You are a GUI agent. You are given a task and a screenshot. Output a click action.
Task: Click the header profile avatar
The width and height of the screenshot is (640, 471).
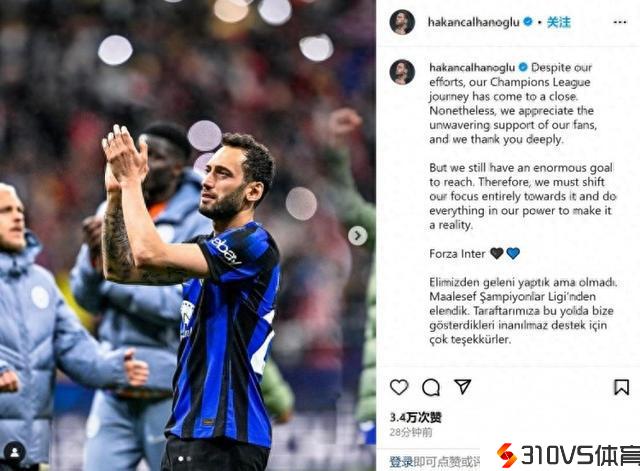(402, 22)
